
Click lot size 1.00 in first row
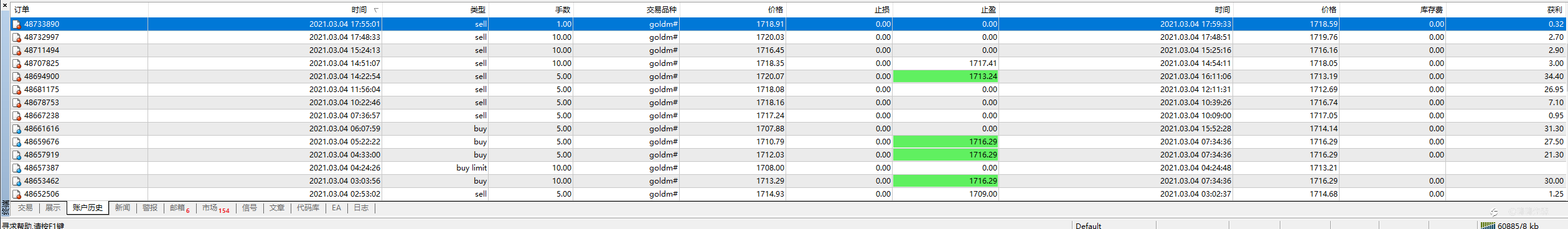click(564, 24)
